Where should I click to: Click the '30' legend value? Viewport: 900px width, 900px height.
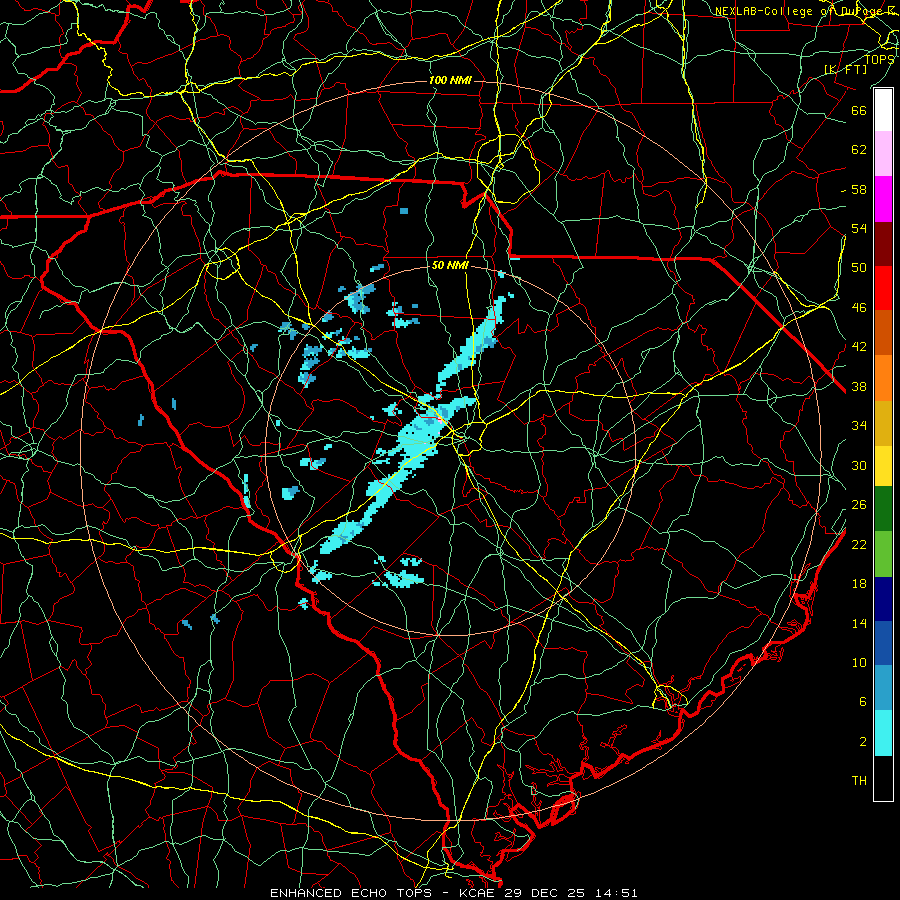click(x=859, y=465)
